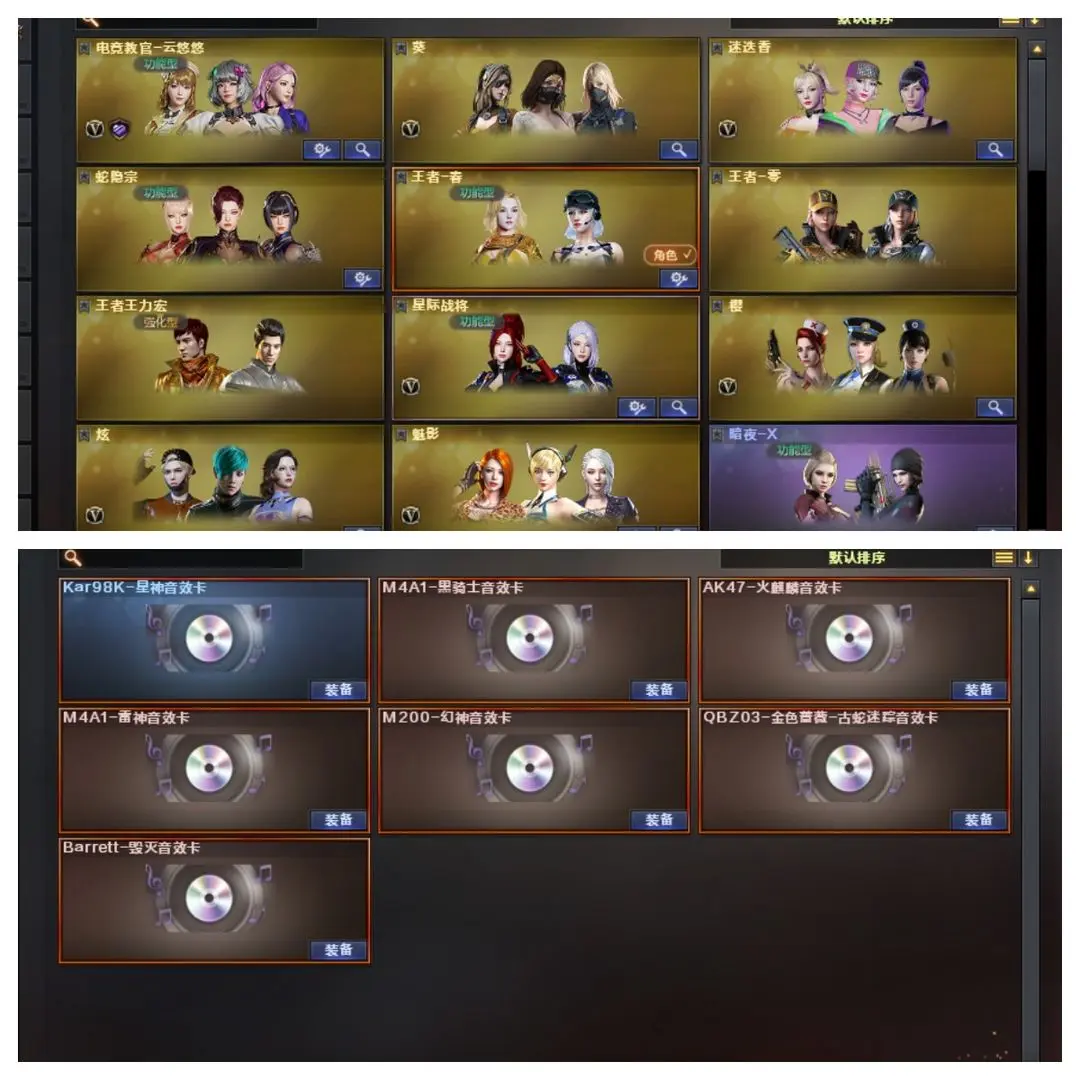Screen dimensions: 1080x1080
Task: Click magnifier icon on 迷迭香 character card
Action: coord(995,149)
